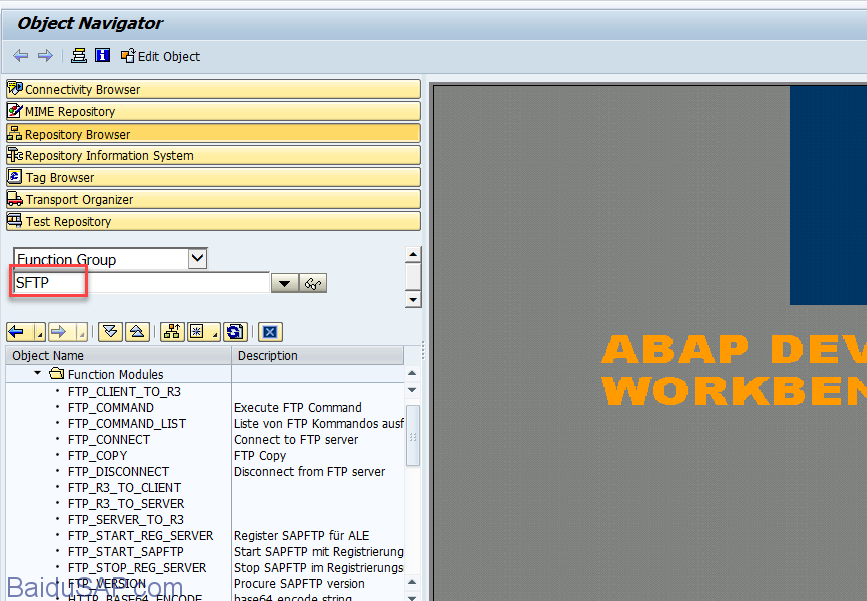Click the display object glasses icon

coord(314,284)
